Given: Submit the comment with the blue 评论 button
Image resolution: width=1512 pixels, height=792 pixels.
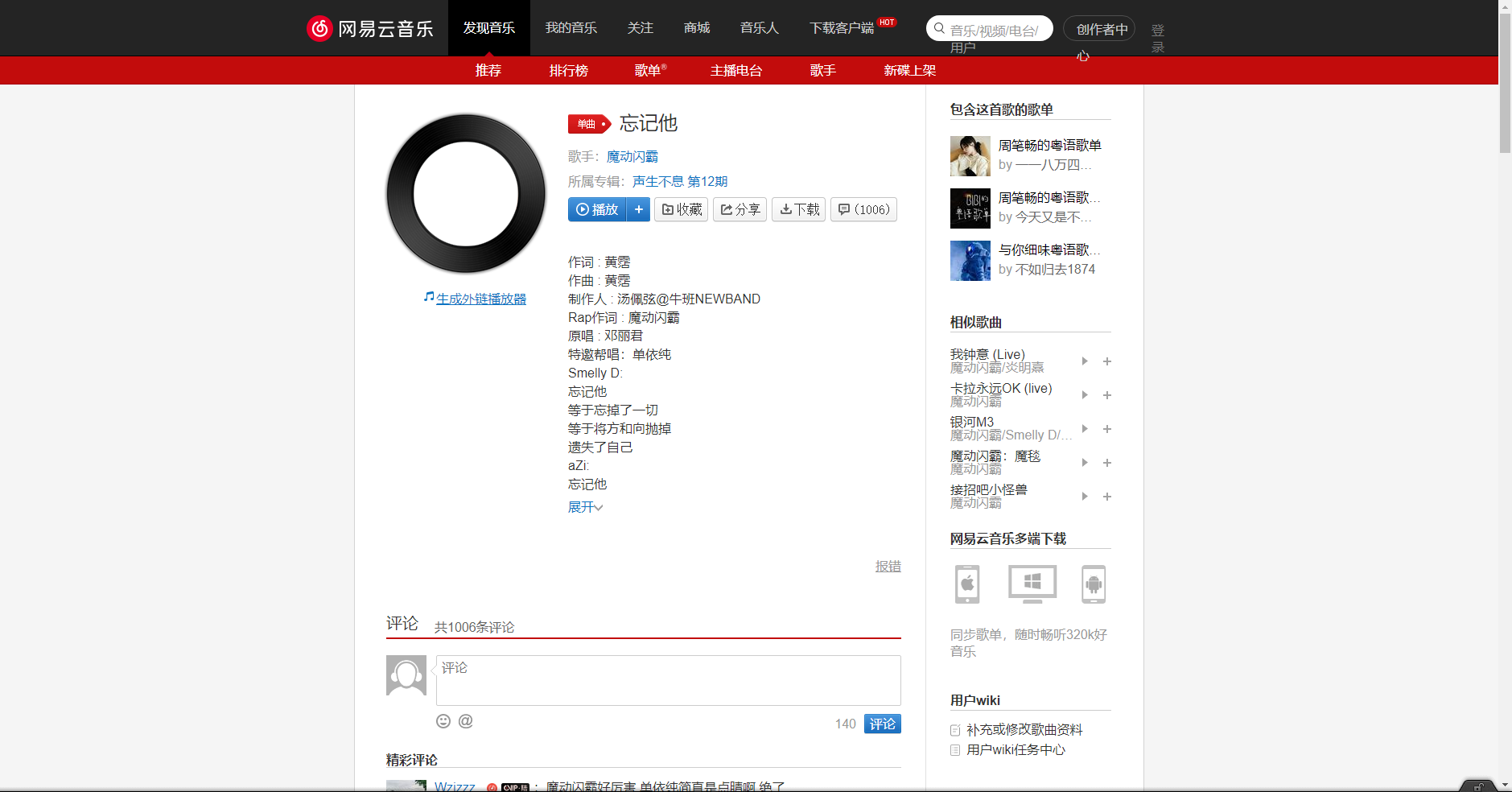Looking at the screenshot, I should (883, 724).
